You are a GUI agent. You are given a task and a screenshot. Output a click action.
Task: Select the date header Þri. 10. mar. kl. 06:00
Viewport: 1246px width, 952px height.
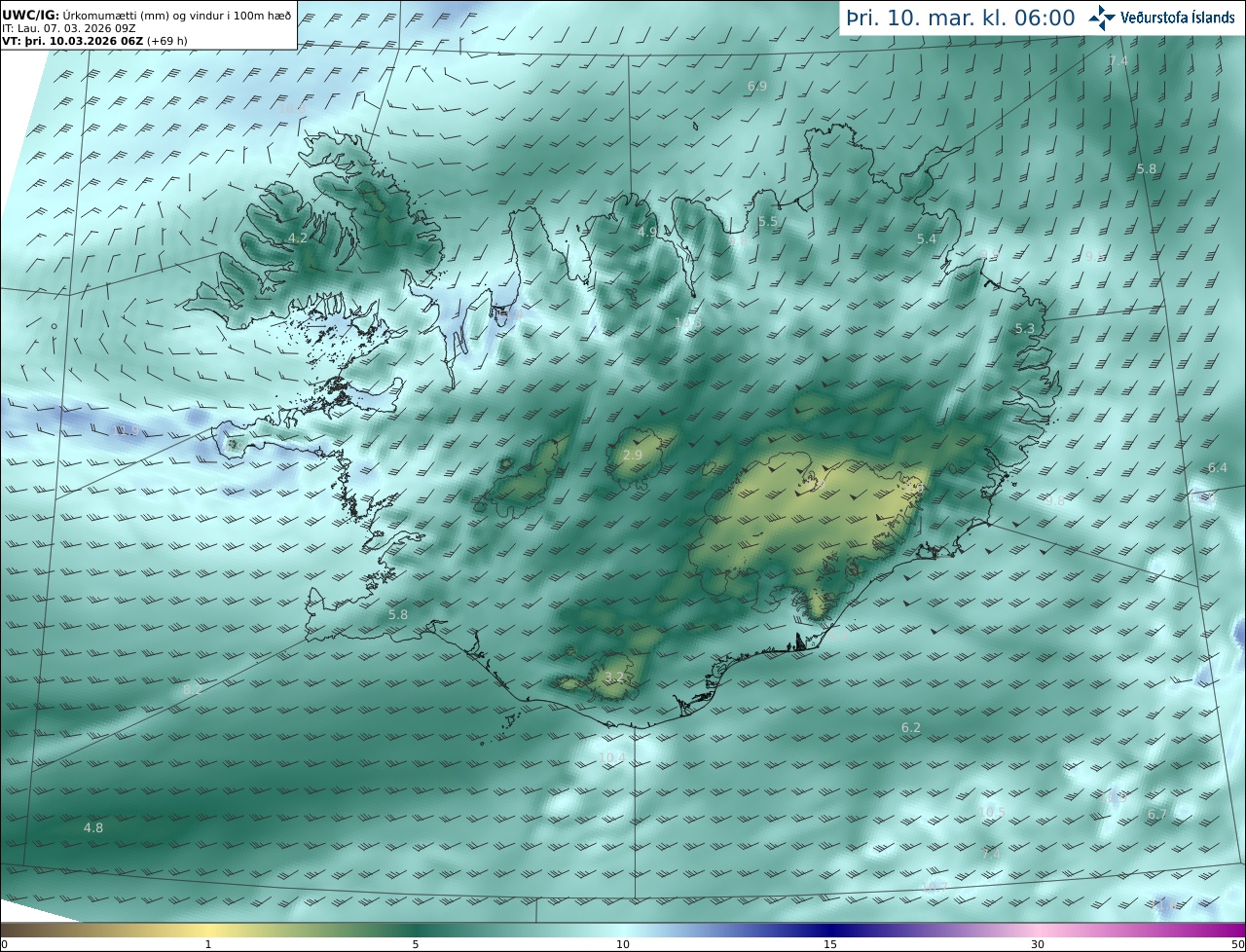961,18
